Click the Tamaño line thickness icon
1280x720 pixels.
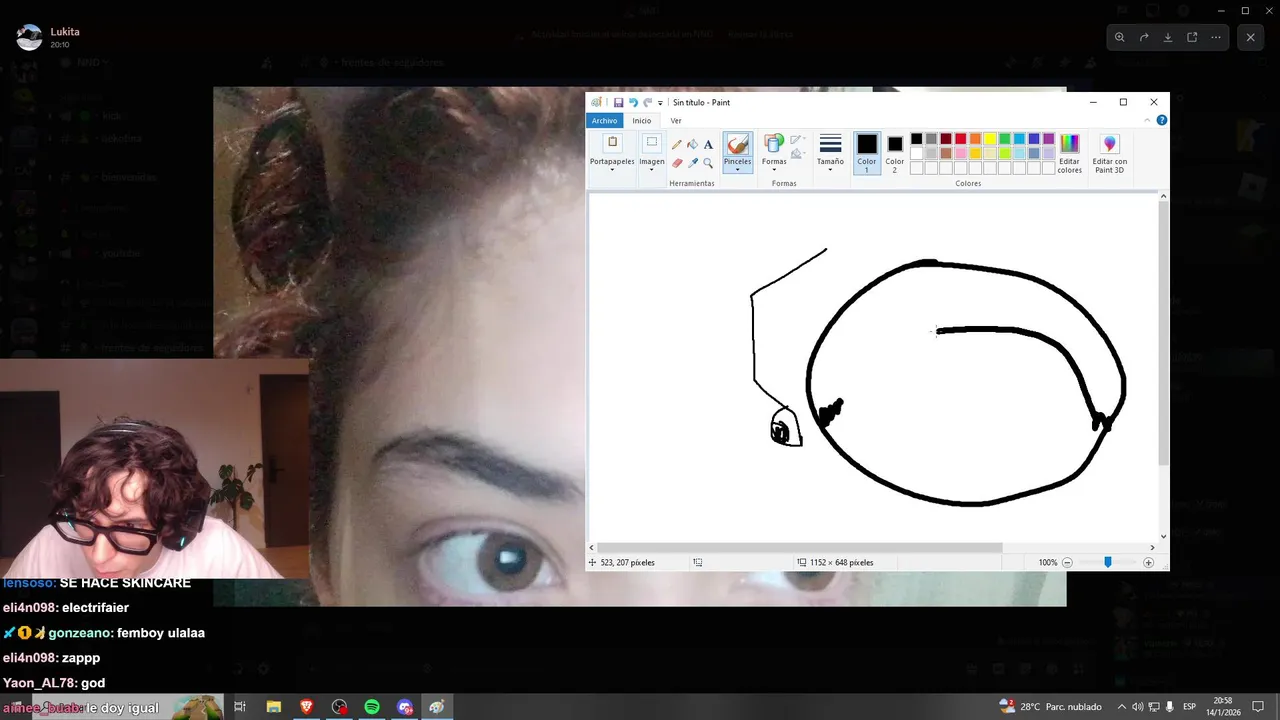(x=830, y=144)
